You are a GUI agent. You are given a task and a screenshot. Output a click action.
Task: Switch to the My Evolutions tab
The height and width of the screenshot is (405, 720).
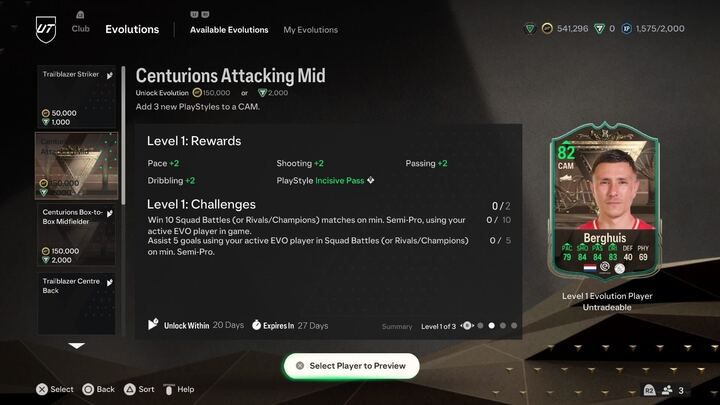[x=310, y=30]
